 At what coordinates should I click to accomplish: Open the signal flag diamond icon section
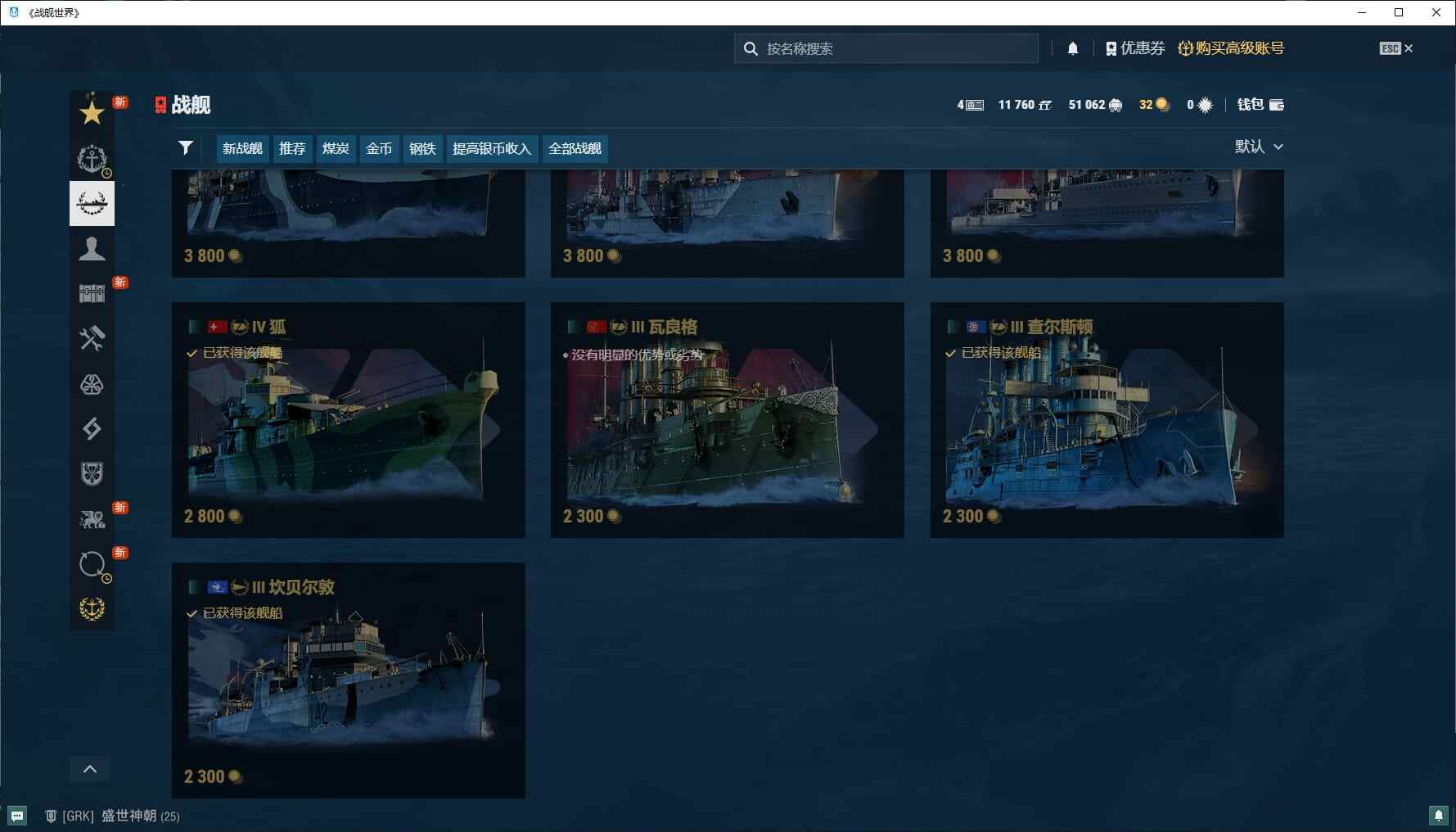(x=92, y=428)
